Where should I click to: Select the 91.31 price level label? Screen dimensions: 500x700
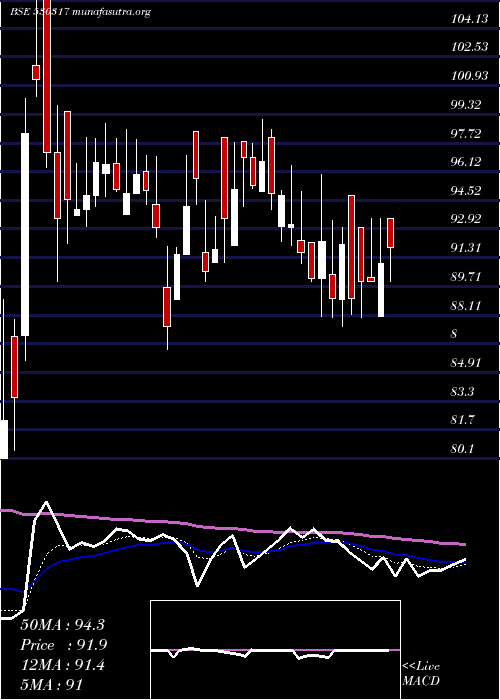point(466,248)
